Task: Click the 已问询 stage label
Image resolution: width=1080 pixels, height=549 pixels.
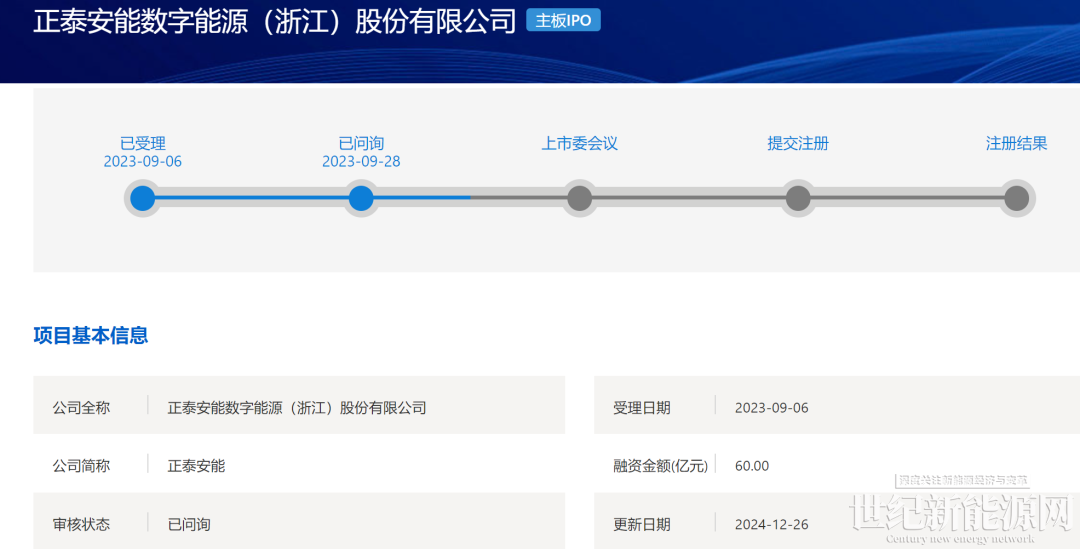Action: [361, 143]
